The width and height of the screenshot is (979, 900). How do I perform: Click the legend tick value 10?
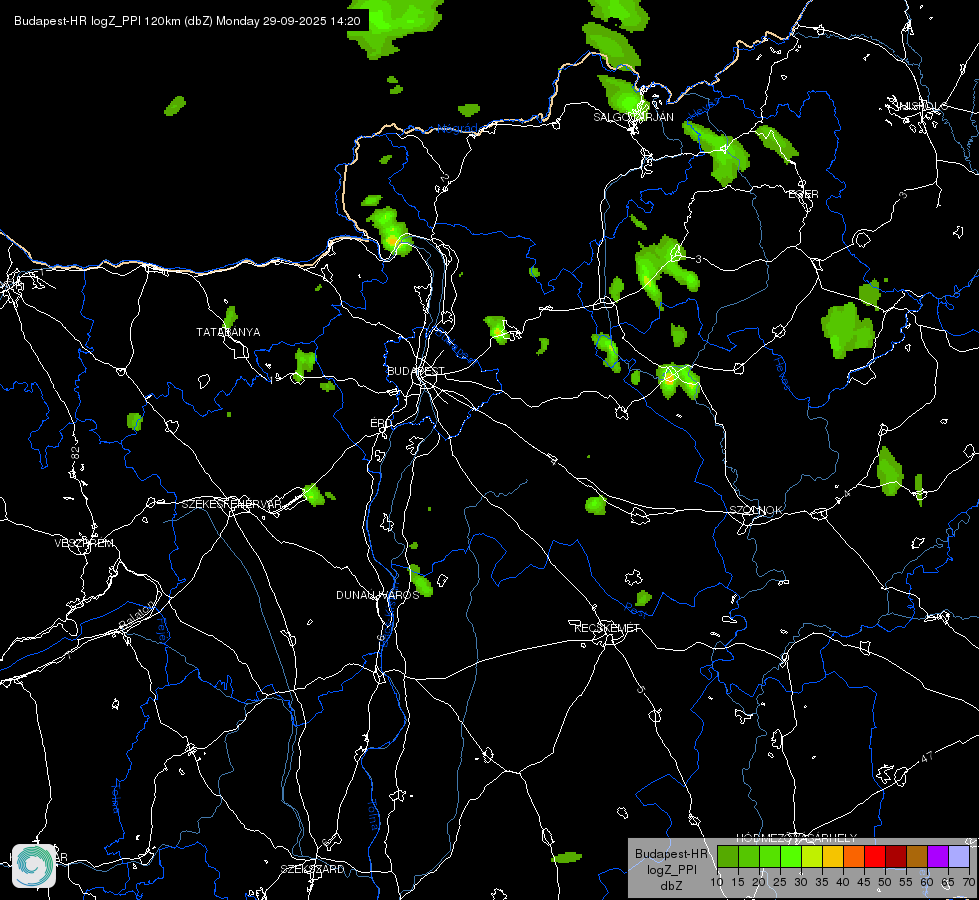point(717,882)
